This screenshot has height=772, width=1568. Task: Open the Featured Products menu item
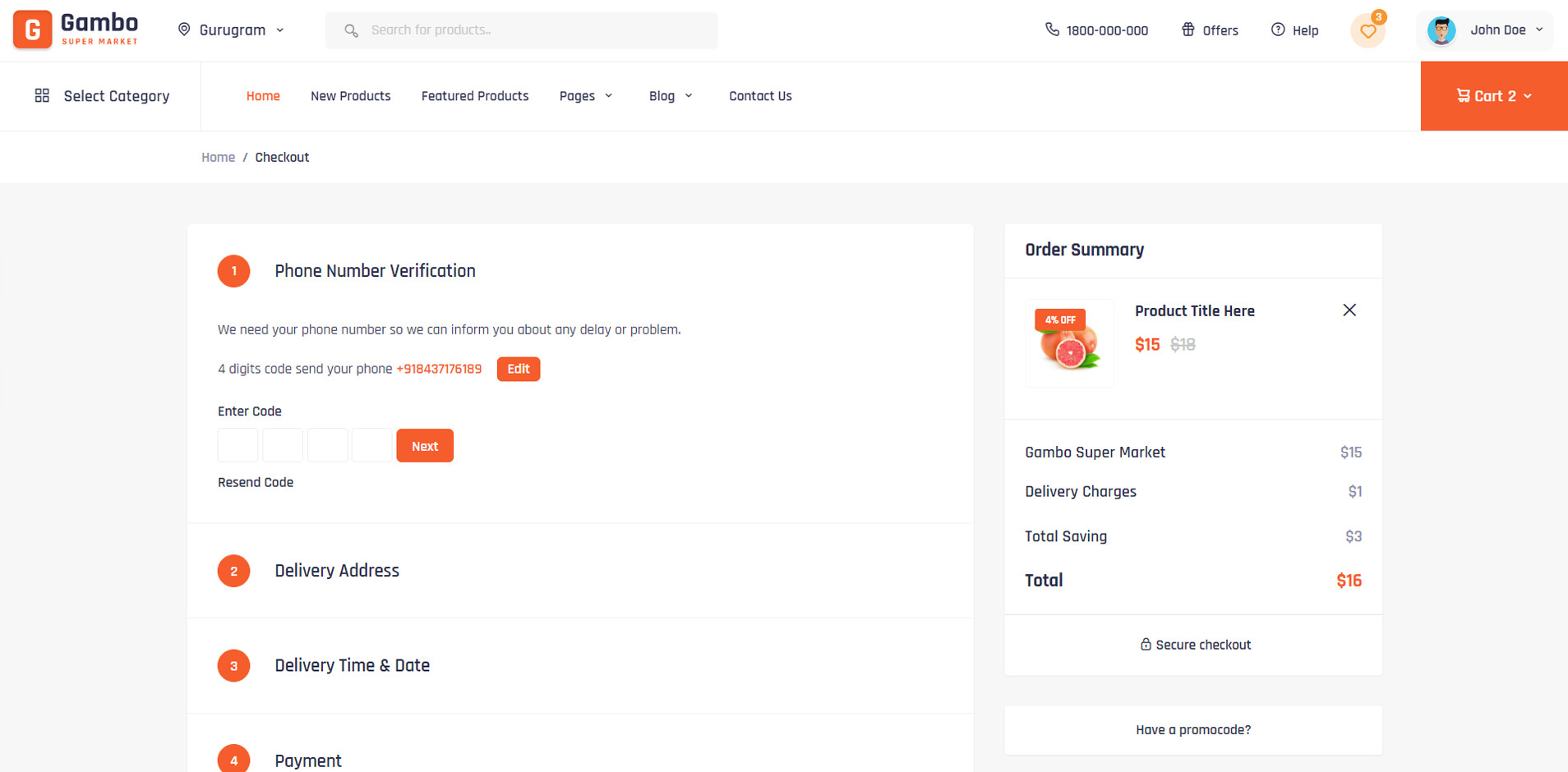(x=474, y=96)
